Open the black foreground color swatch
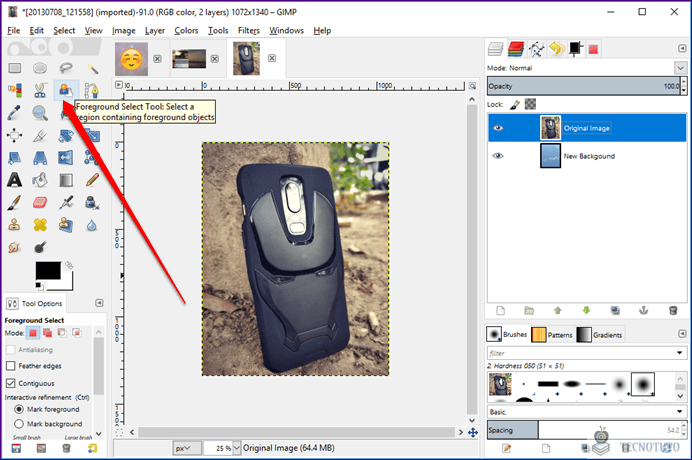Image resolution: width=692 pixels, height=460 pixels. [48, 271]
